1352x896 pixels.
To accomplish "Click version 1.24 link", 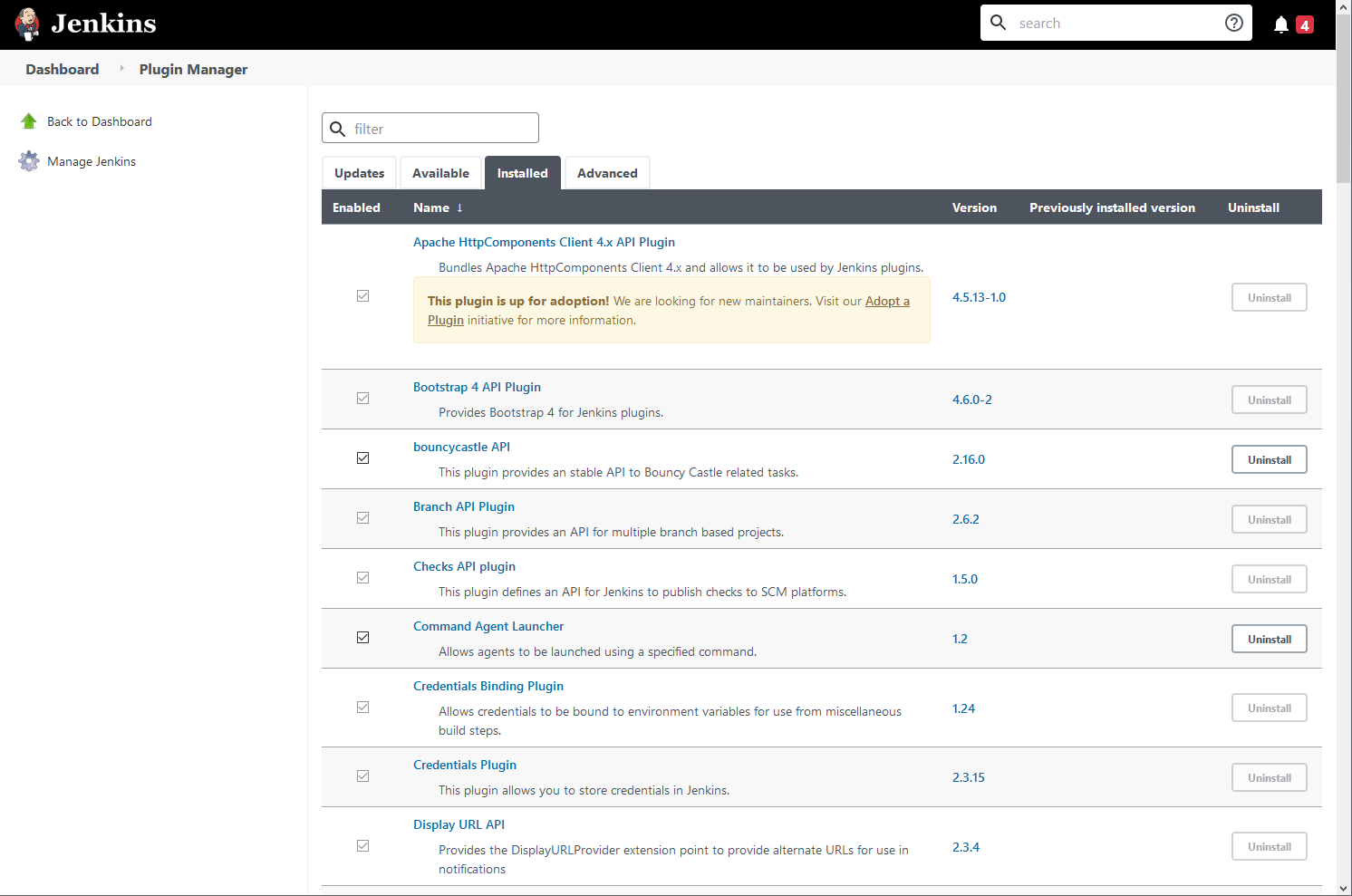I will point(963,708).
